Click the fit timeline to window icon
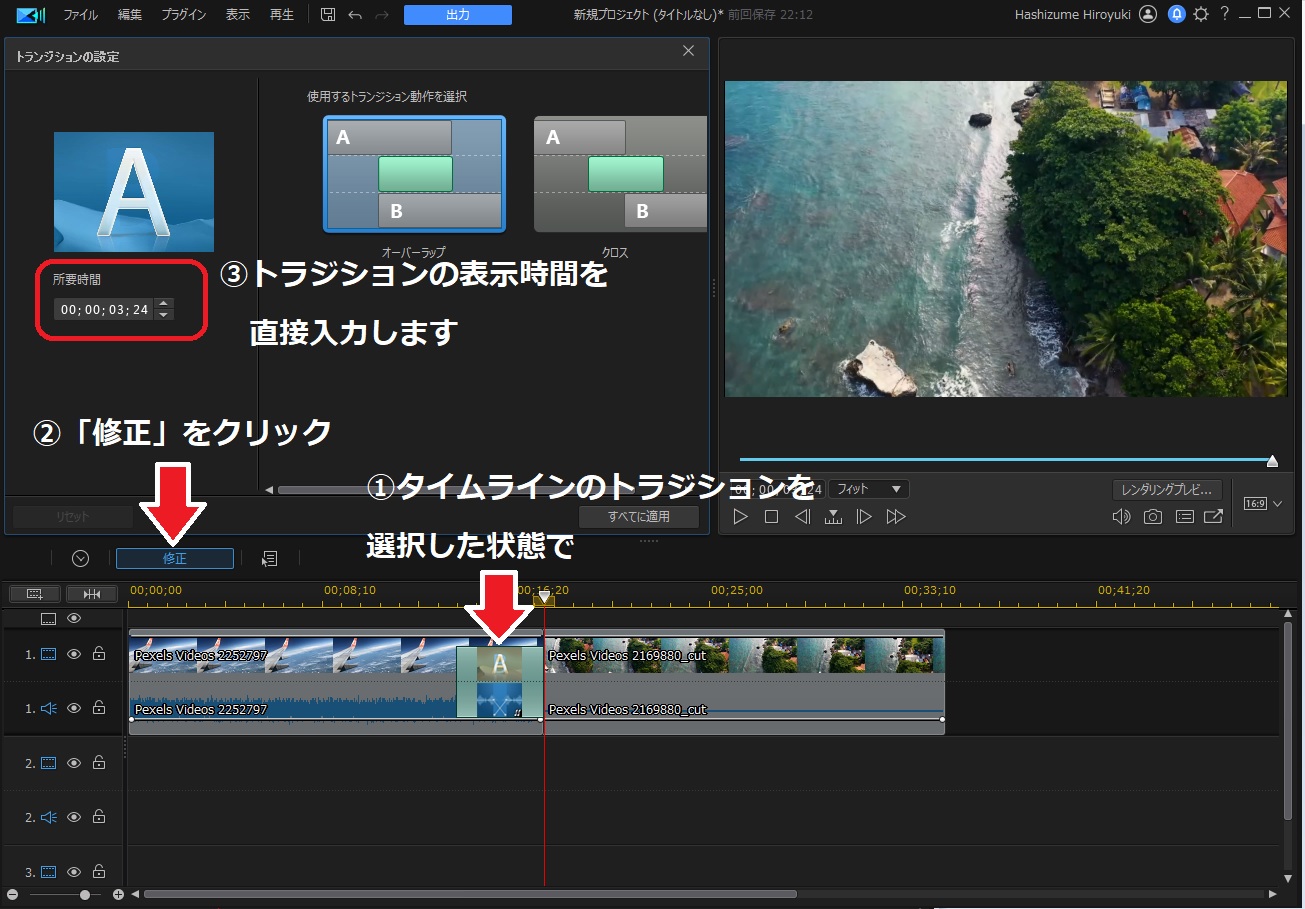This screenshot has height=909, width=1305. (92, 594)
